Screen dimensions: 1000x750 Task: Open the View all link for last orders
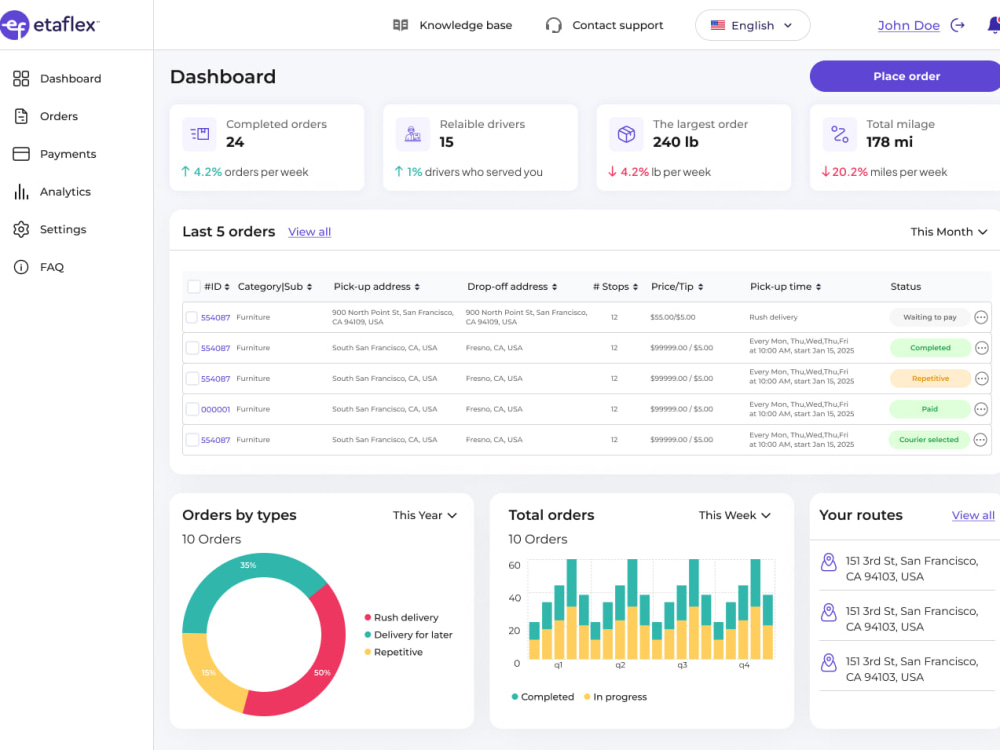[309, 232]
